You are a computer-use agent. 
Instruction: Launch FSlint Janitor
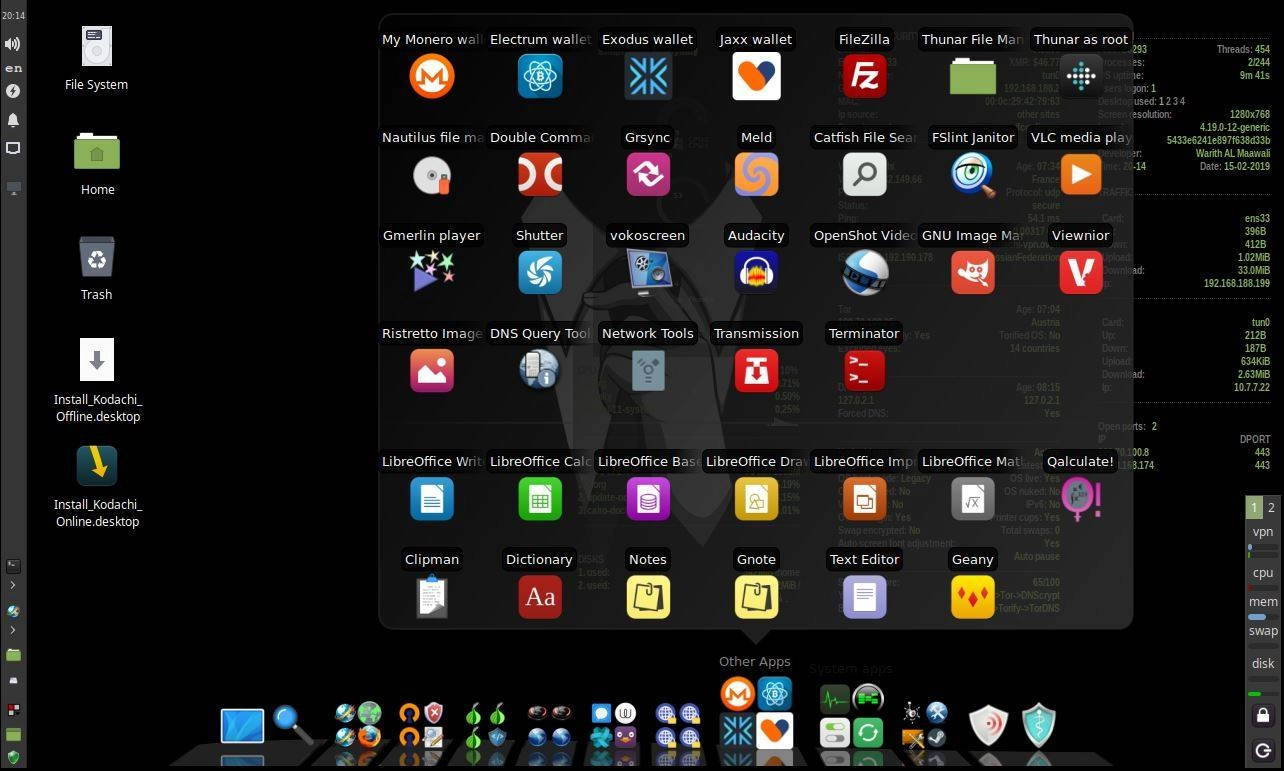click(x=972, y=174)
